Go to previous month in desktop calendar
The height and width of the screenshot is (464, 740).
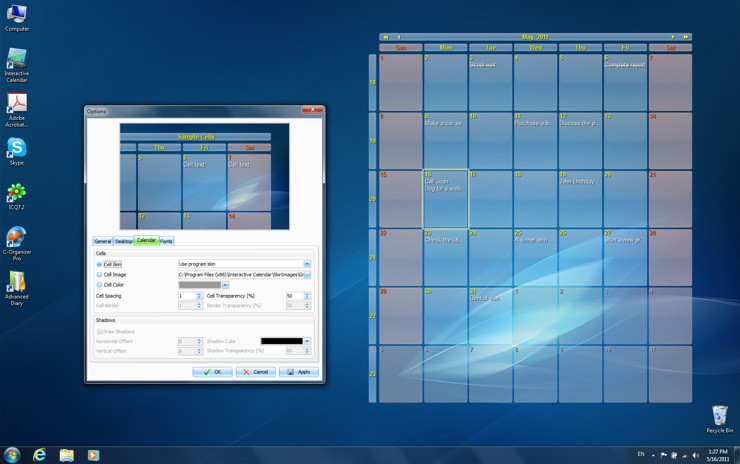[x=399, y=37]
